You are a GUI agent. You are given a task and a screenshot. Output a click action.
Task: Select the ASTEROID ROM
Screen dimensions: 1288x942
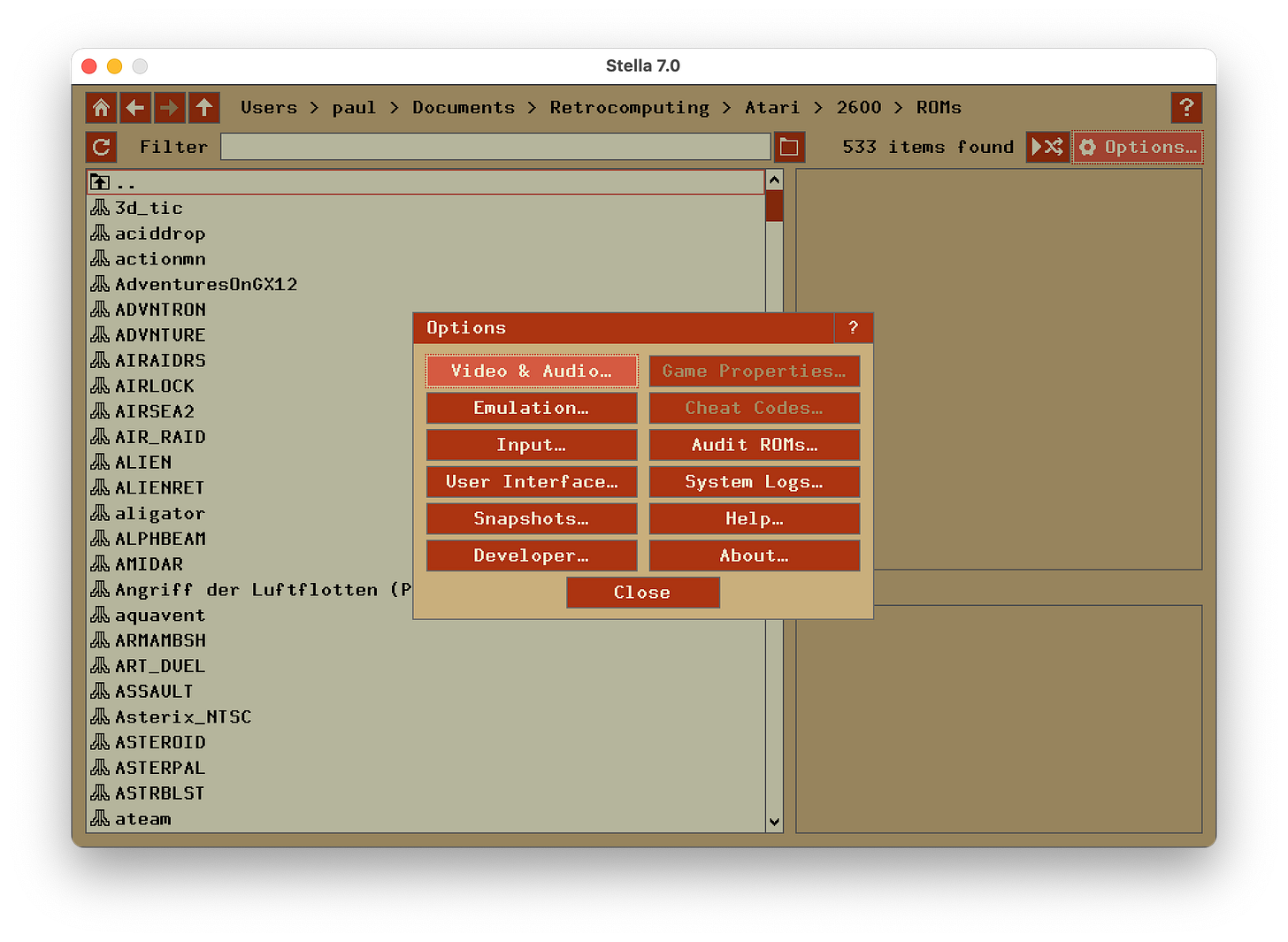pos(425,743)
